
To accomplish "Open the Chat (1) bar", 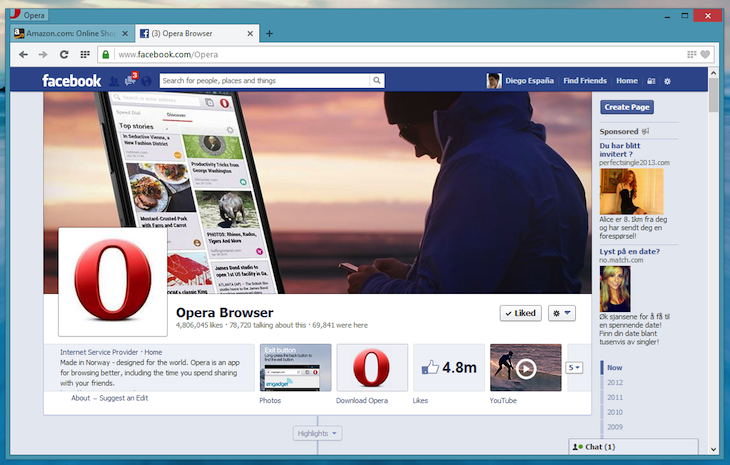I will coord(633,447).
